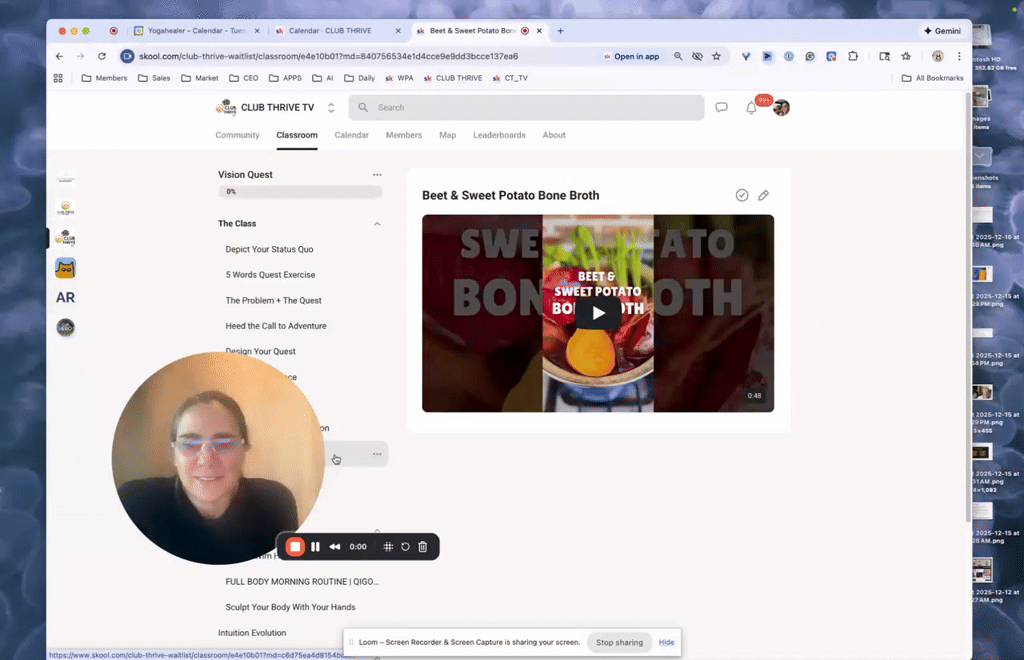Viewport: 1024px width, 660px height.
Task: Open browser apps grid icon
Action: pos(58,78)
